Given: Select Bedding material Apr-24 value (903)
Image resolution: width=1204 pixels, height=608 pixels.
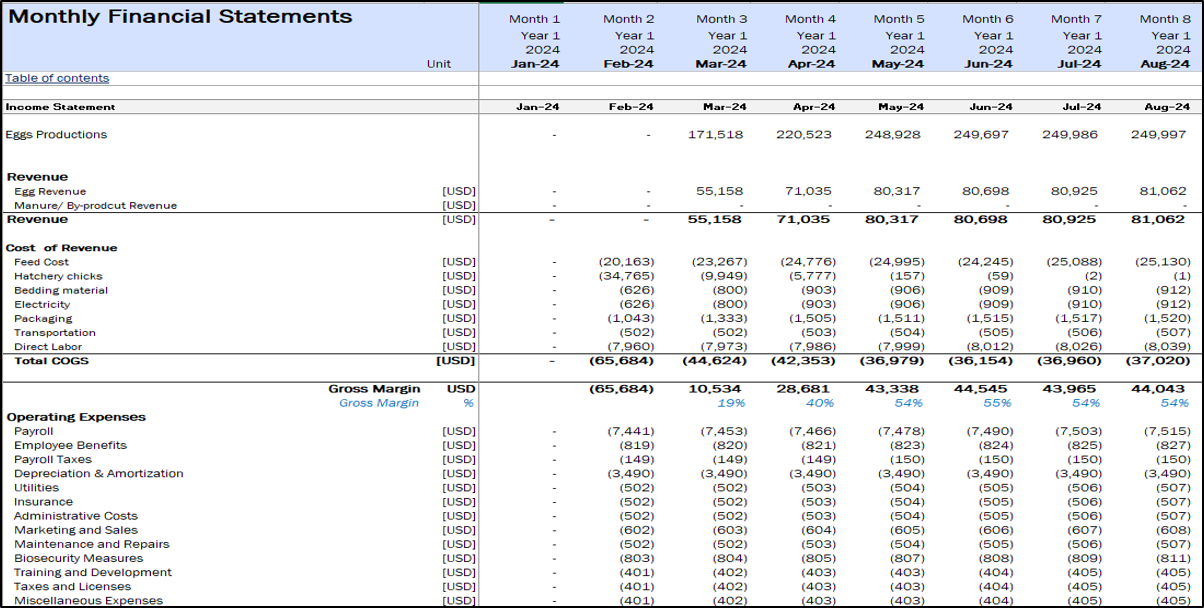Looking at the screenshot, I should 819,290.
